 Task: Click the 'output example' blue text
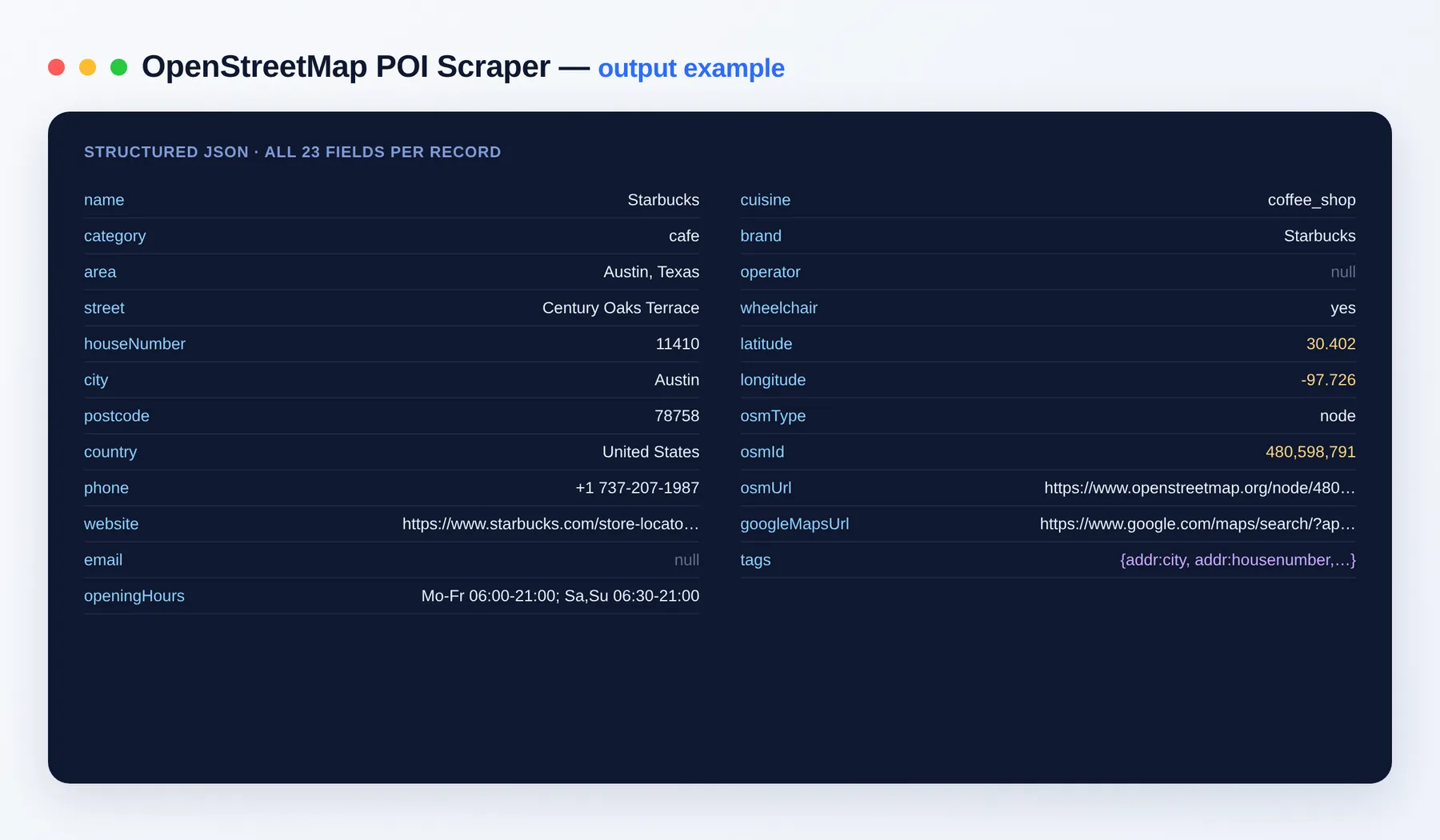pos(691,69)
